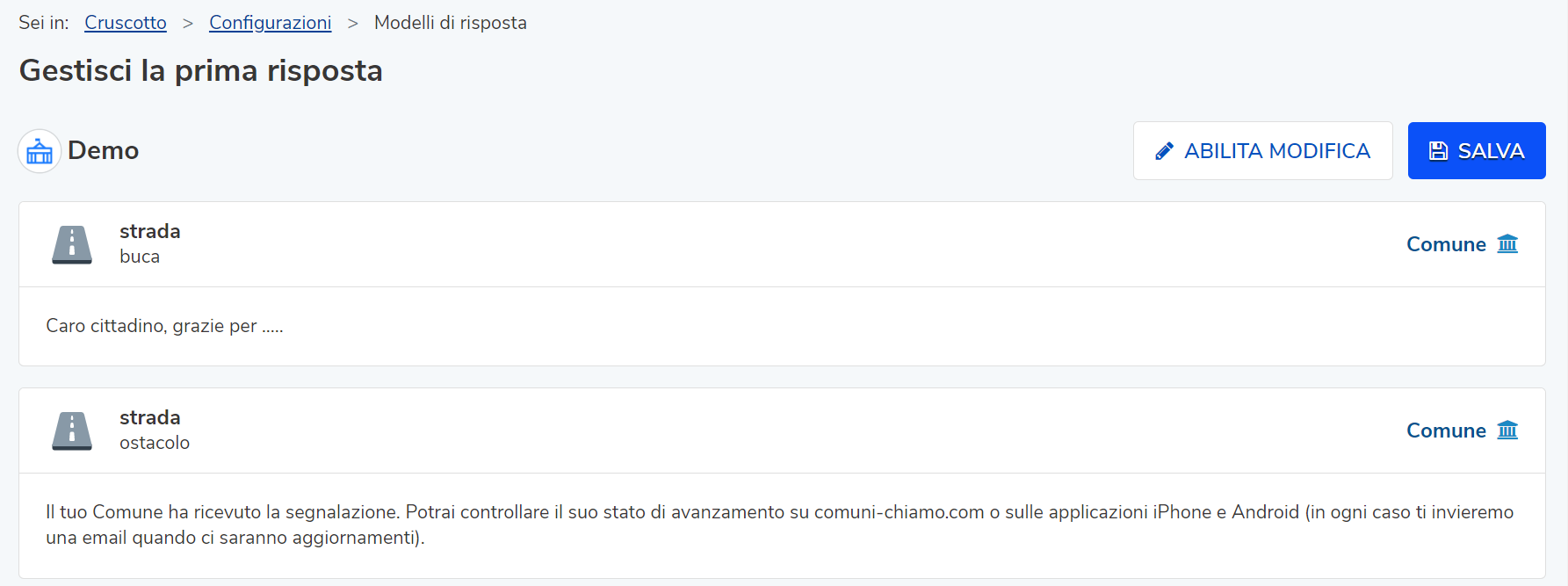Go to the Configurazioni breadcrumb link
The width and height of the screenshot is (1568, 586).
[270, 23]
